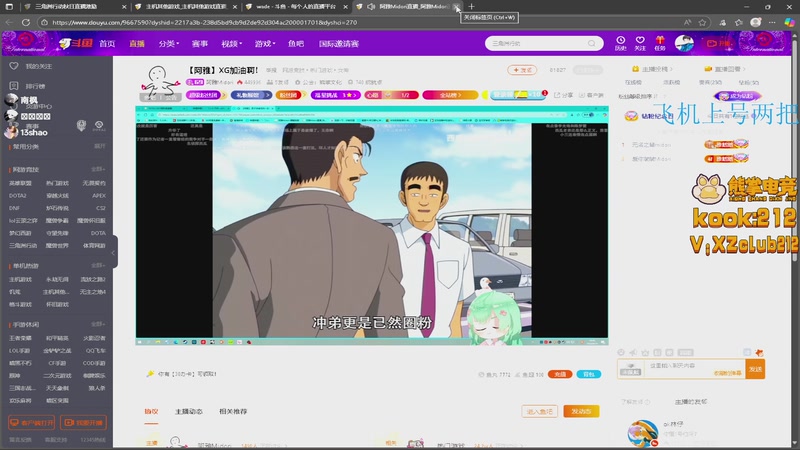Click the orange 发送 send button
The width and height of the screenshot is (800, 450).
(x=755, y=369)
